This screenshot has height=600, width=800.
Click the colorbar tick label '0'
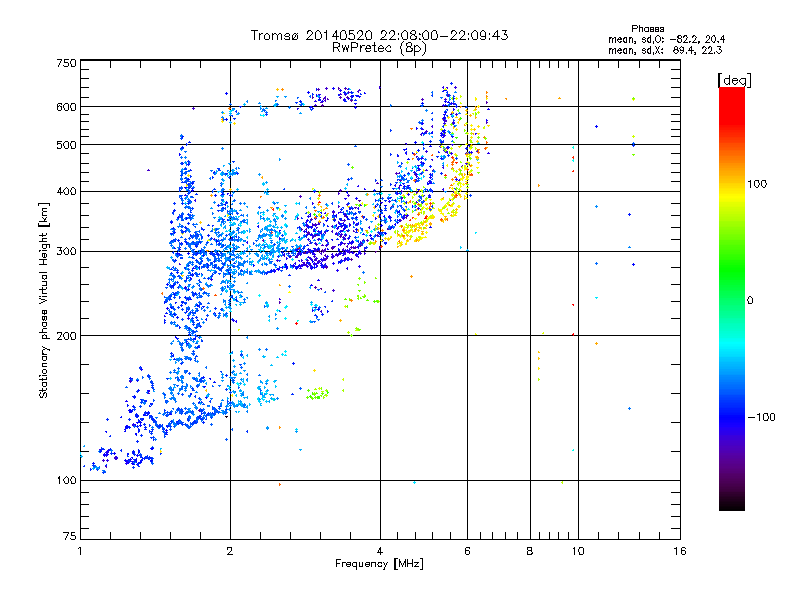click(750, 301)
